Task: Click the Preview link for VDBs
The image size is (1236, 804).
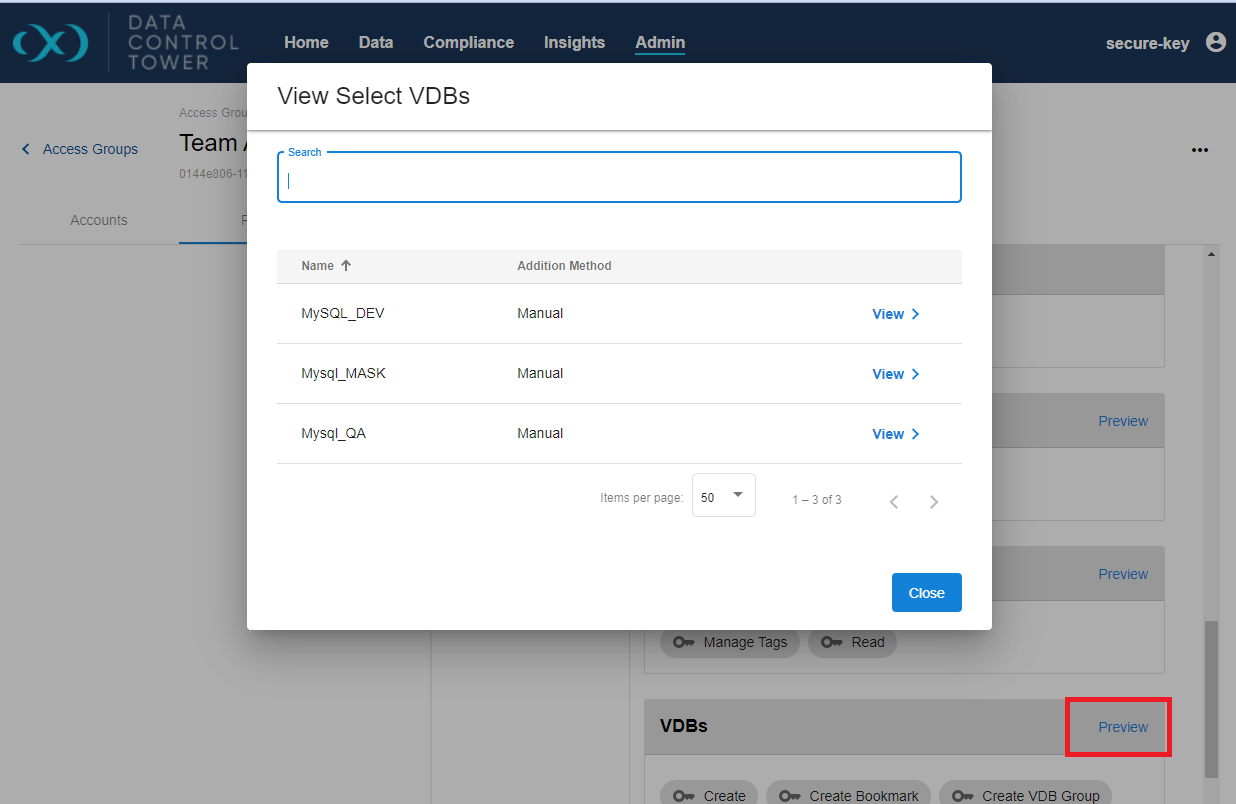Action: pyautogui.click(x=1122, y=727)
